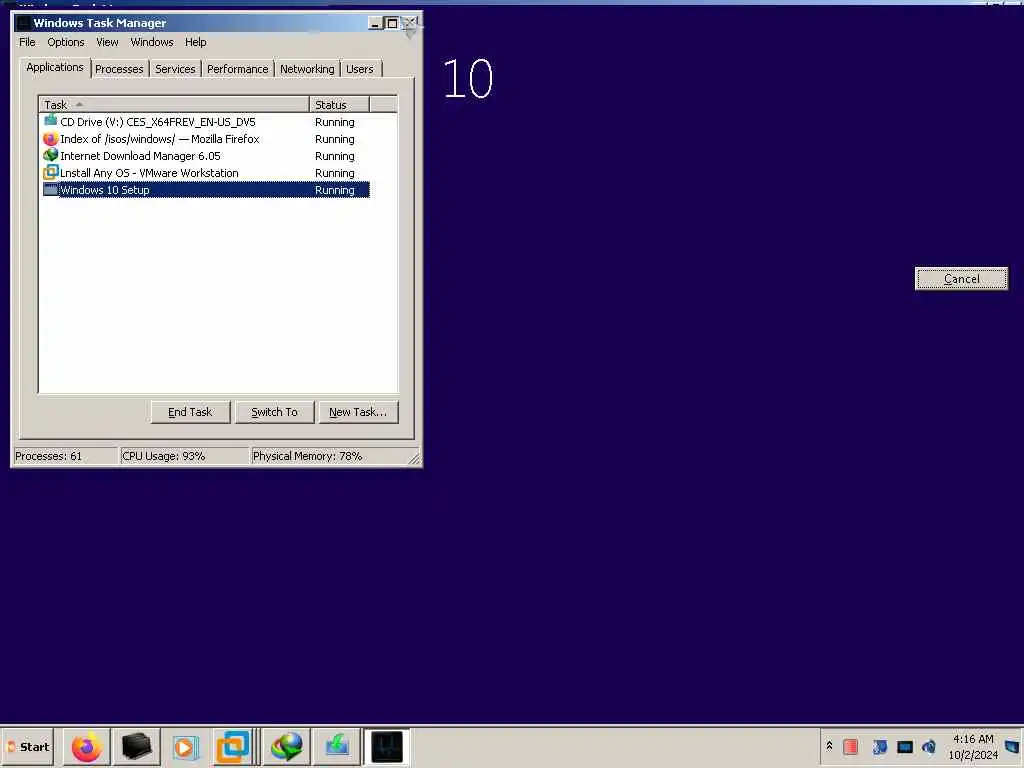1024x768 pixels.
Task: Open the Help menu
Action: tap(195, 42)
